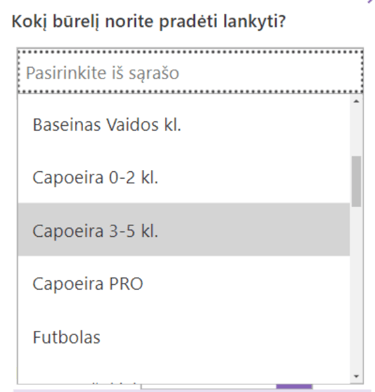This screenshot has width=375, height=392.
Task: Click the scrollbar up arrow in the list
Action: click(x=356, y=101)
